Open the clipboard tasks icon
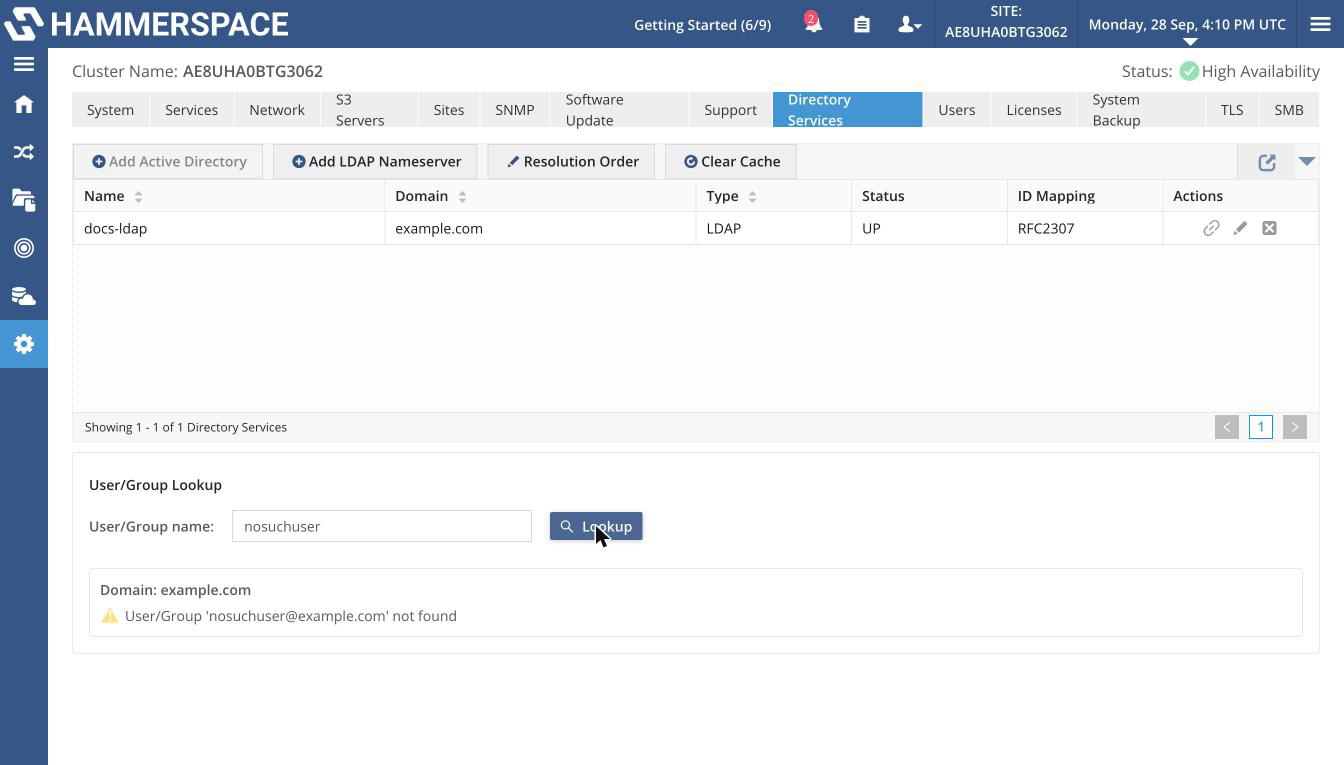The image size is (1344, 765). click(861, 24)
